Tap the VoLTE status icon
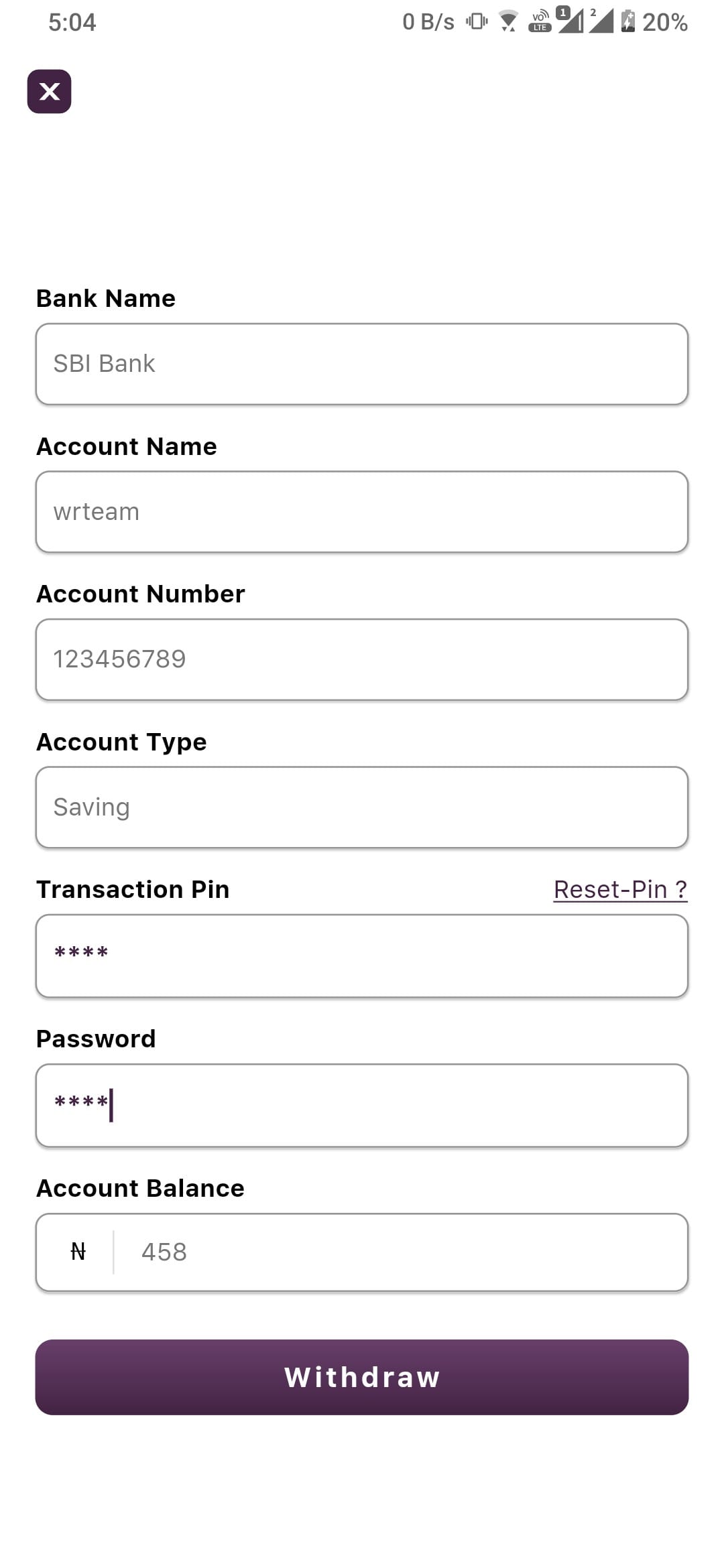 click(x=540, y=21)
